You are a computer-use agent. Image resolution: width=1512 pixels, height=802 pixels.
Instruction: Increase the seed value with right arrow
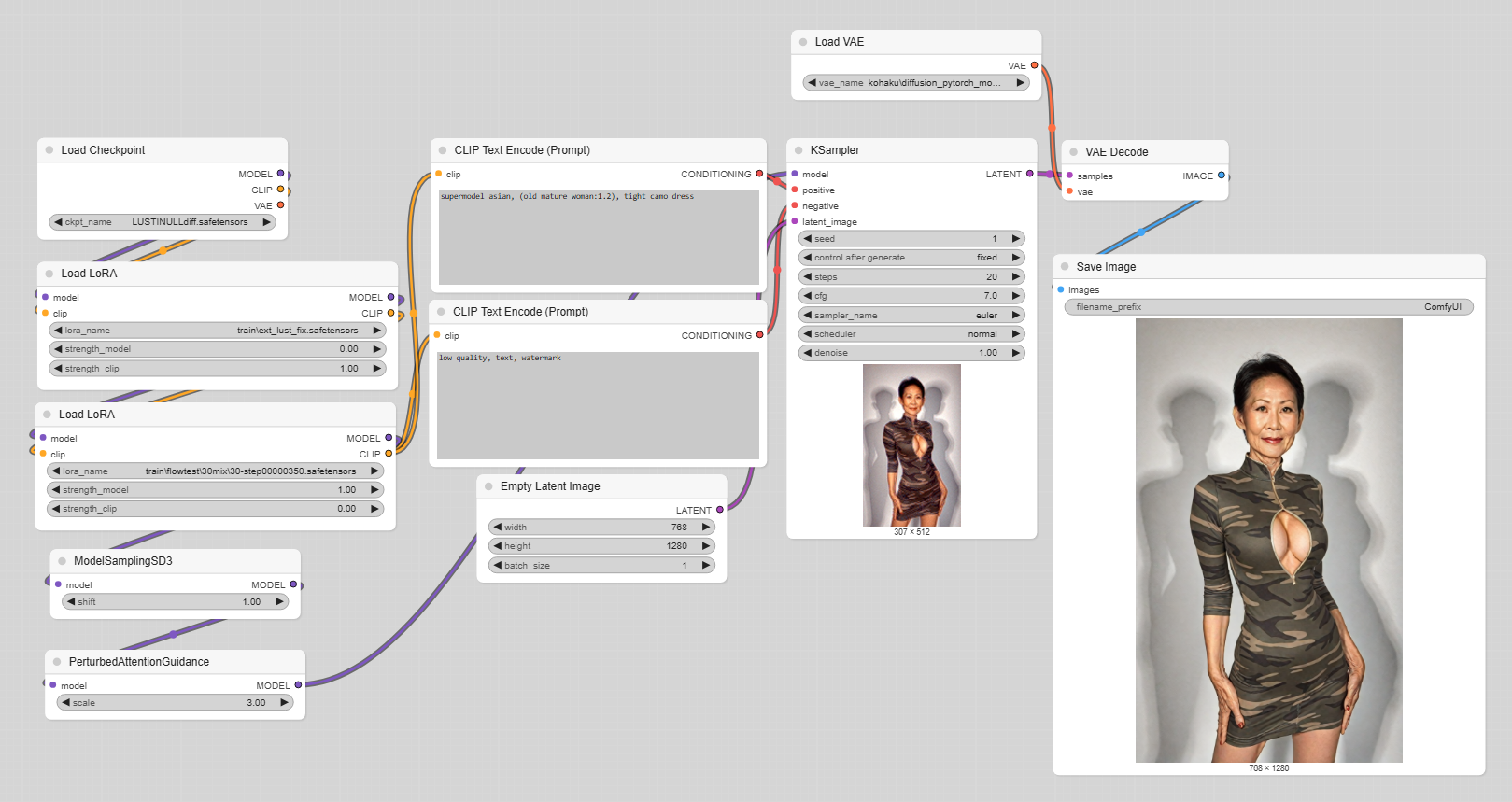[x=1016, y=239]
